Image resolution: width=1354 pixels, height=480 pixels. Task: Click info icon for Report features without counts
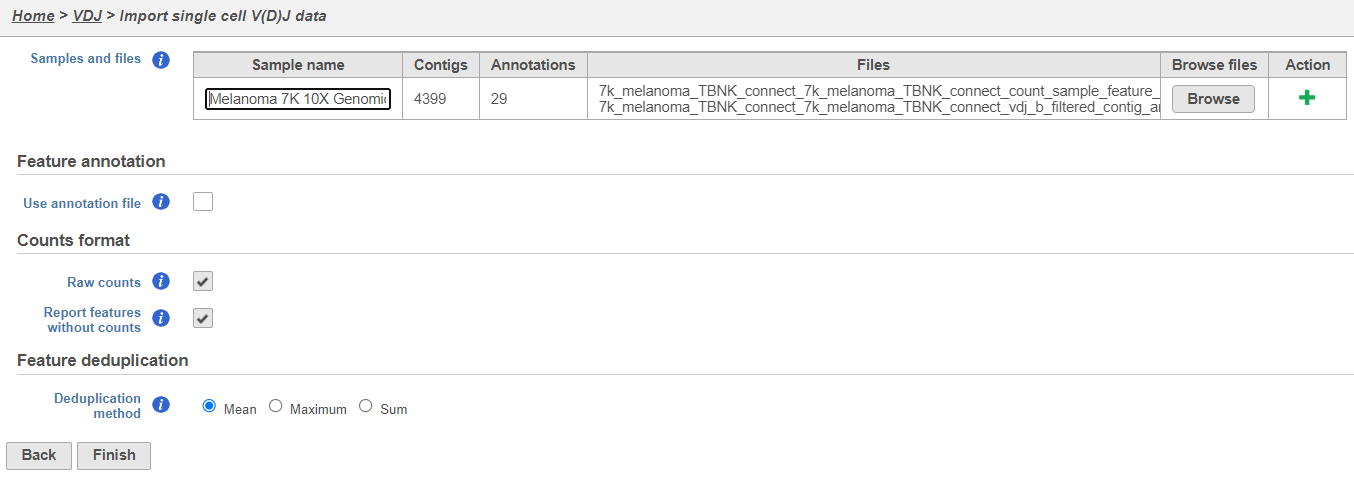(161, 319)
